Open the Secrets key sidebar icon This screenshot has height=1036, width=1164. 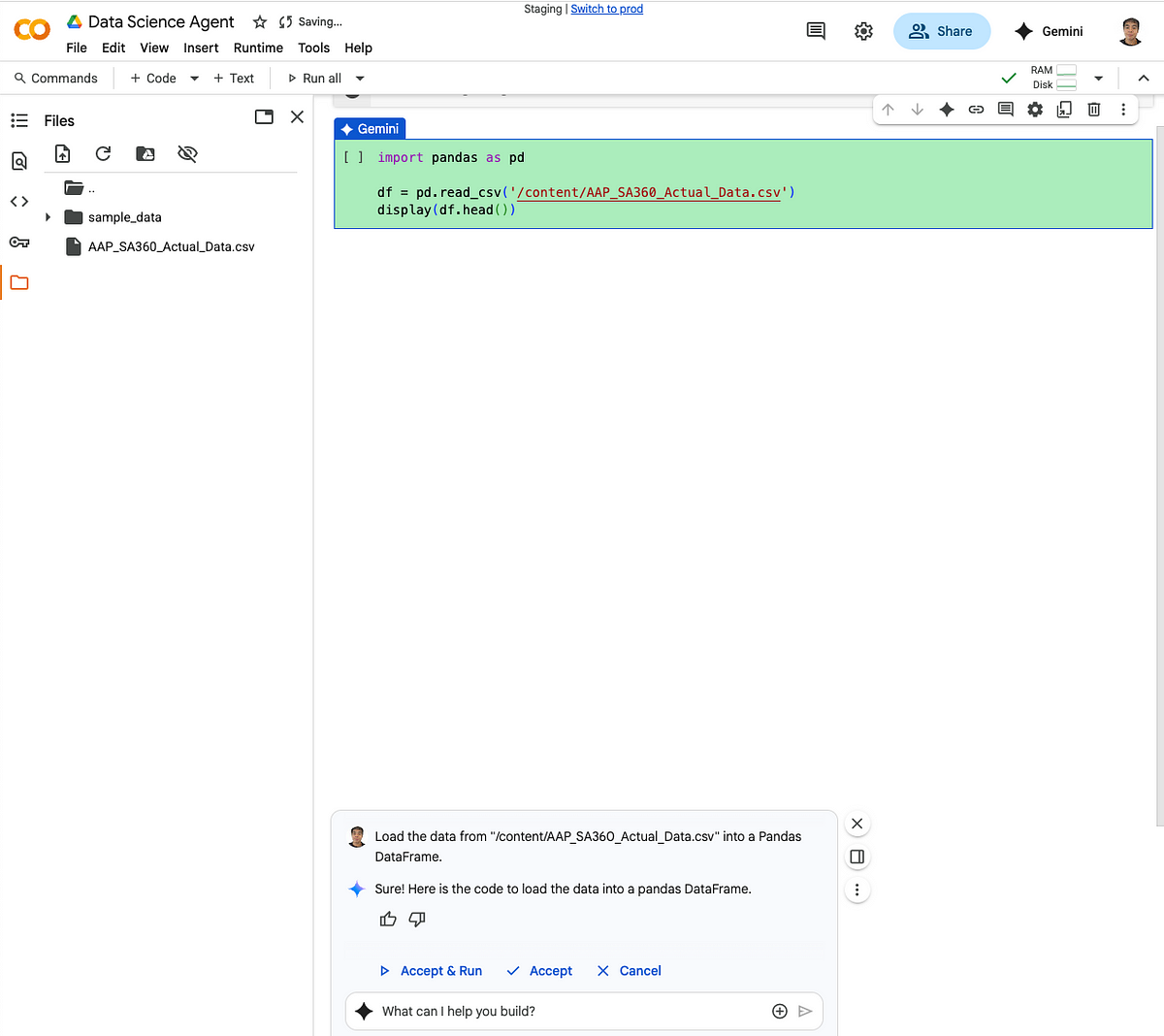19,243
